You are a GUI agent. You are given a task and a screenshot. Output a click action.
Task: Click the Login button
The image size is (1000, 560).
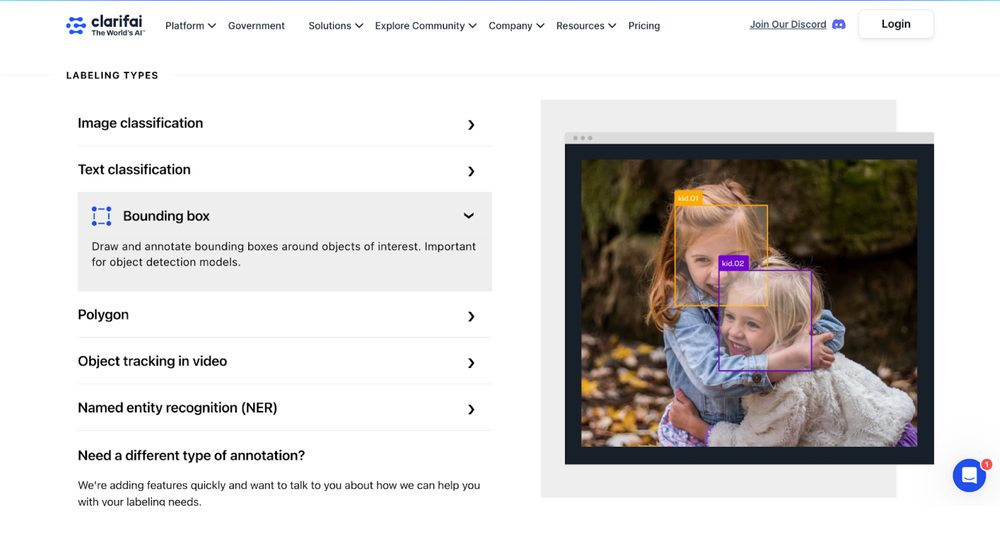point(896,24)
